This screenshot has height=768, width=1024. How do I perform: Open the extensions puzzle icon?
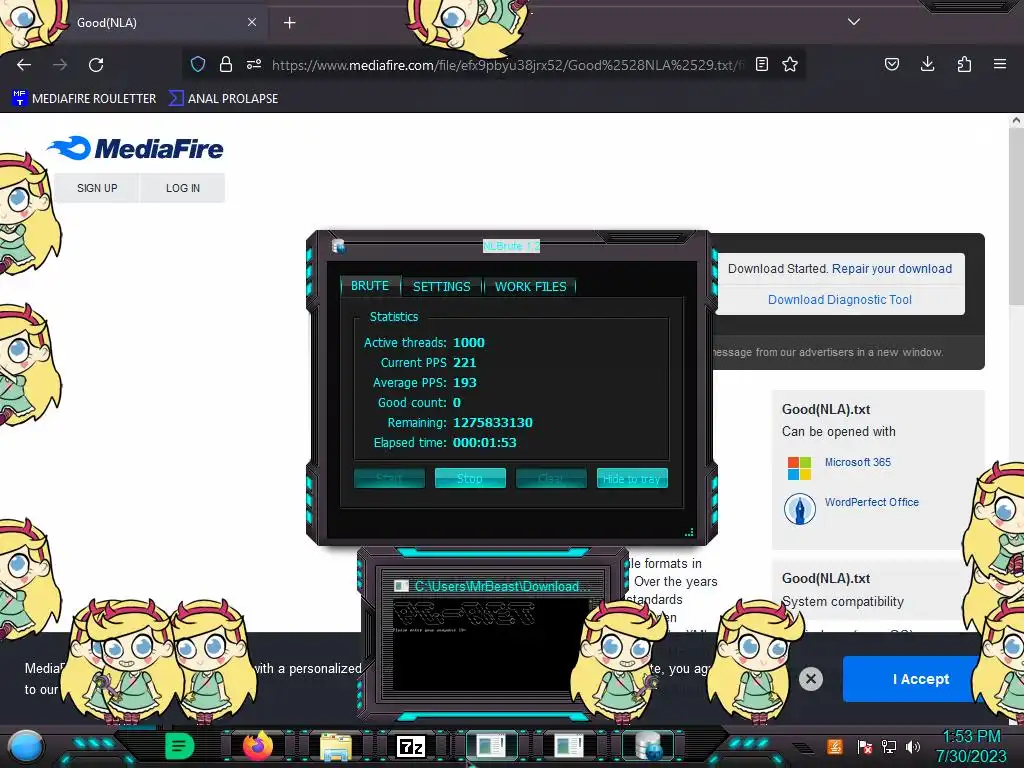pos(964,64)
